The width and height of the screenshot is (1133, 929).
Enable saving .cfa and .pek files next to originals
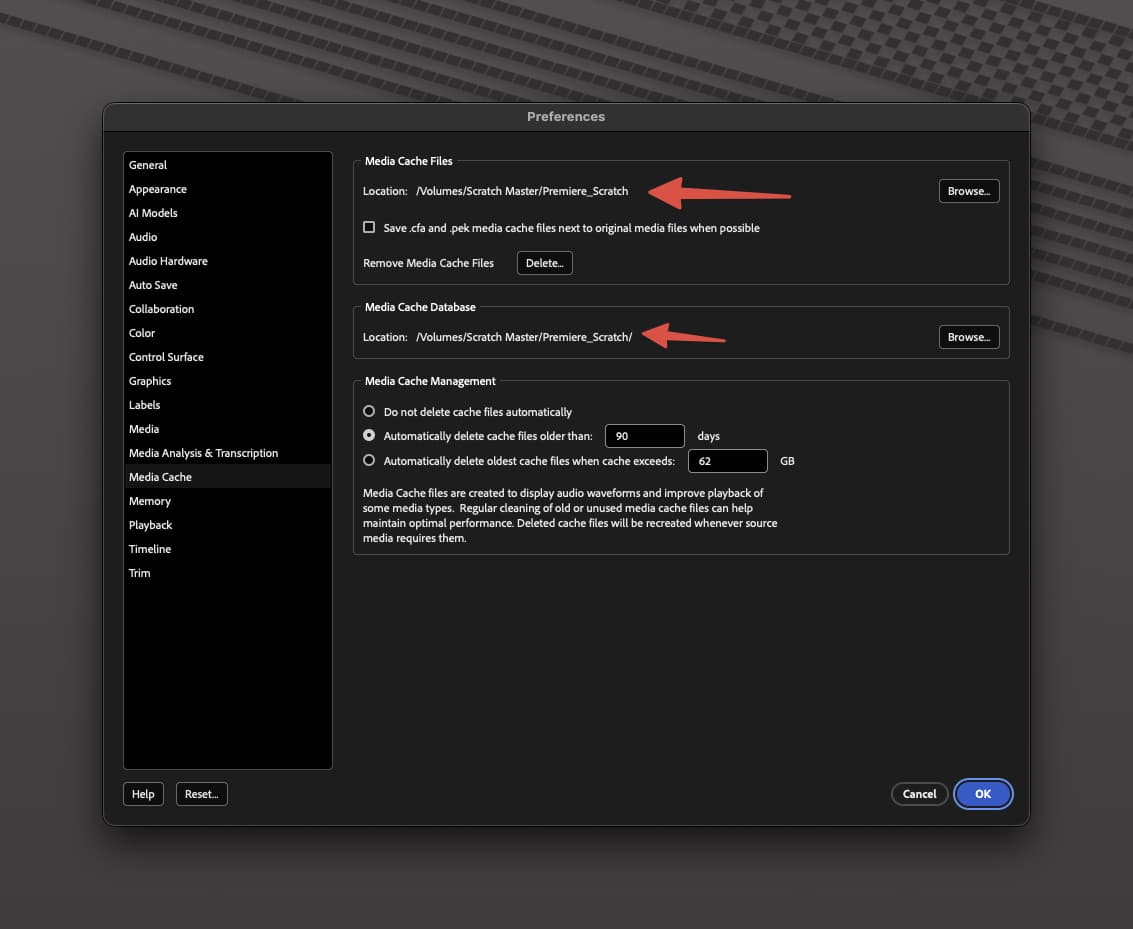coord(369,228)
